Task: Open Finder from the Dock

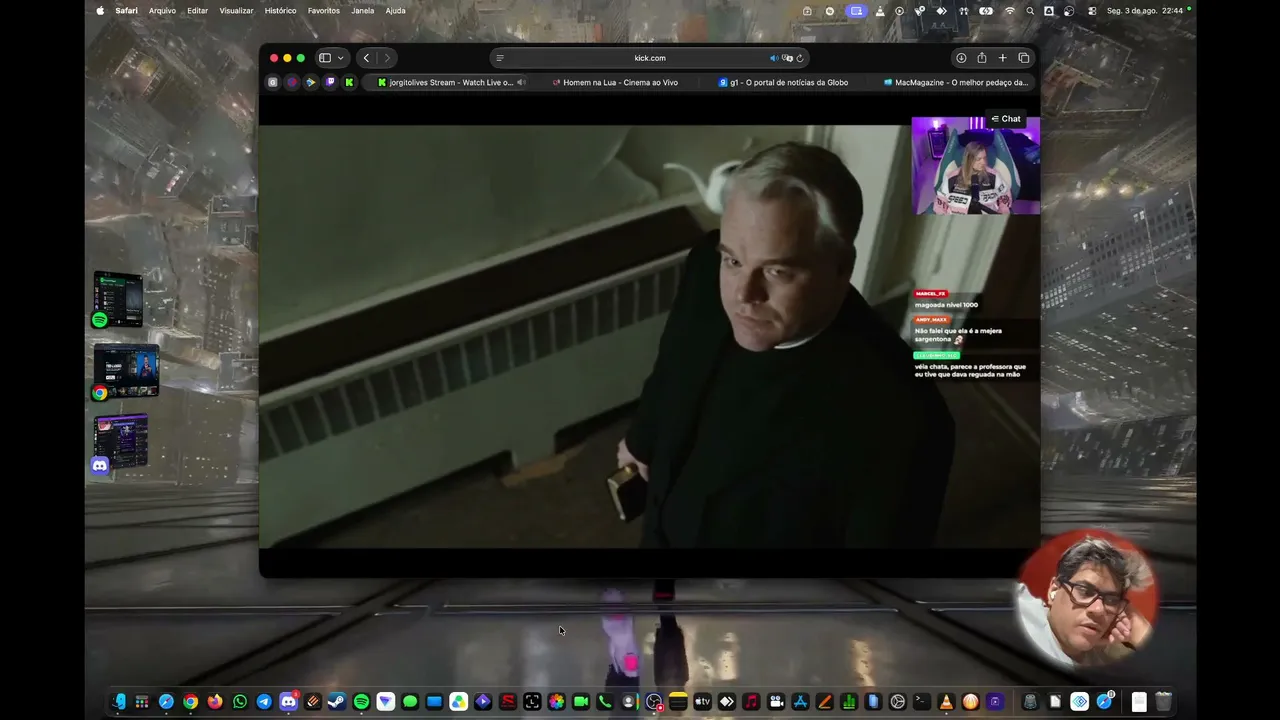Action: click(118, 702)
